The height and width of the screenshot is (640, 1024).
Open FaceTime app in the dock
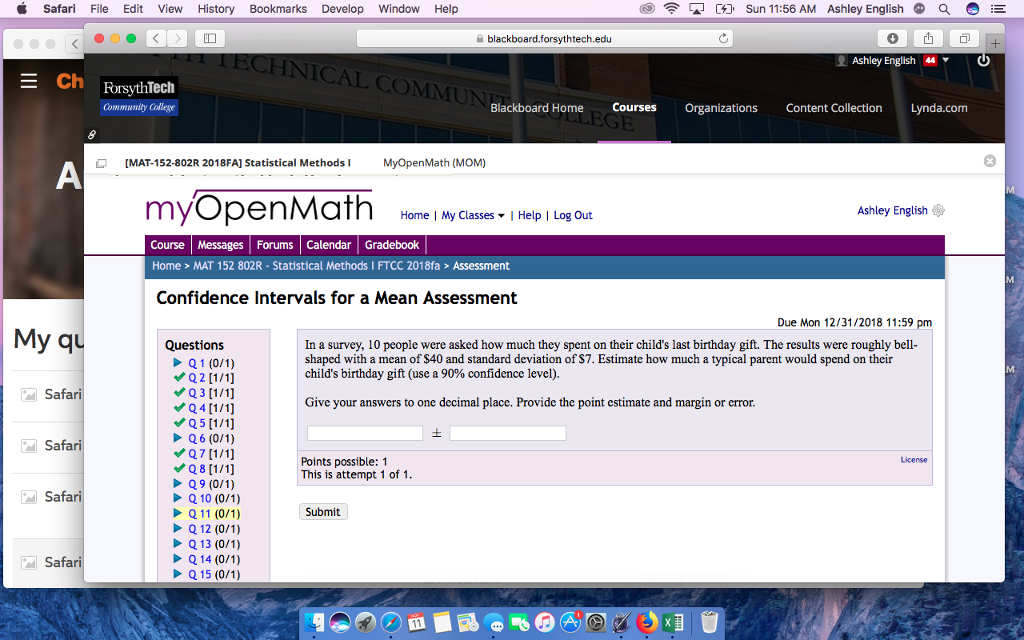[x=519, y=622]
